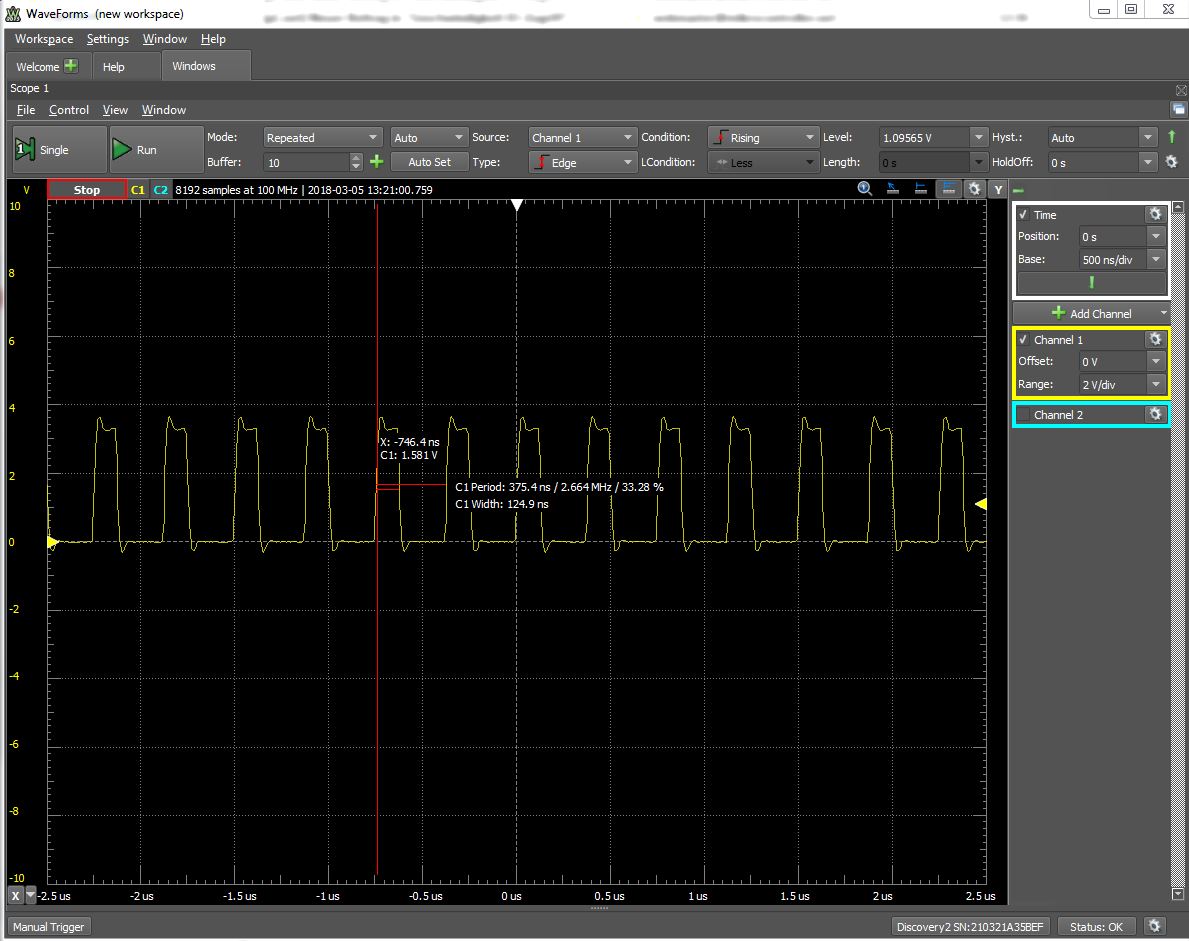The image size is (1189, 941).
Task: Open the top Window menu
Action: pos(165,39)
